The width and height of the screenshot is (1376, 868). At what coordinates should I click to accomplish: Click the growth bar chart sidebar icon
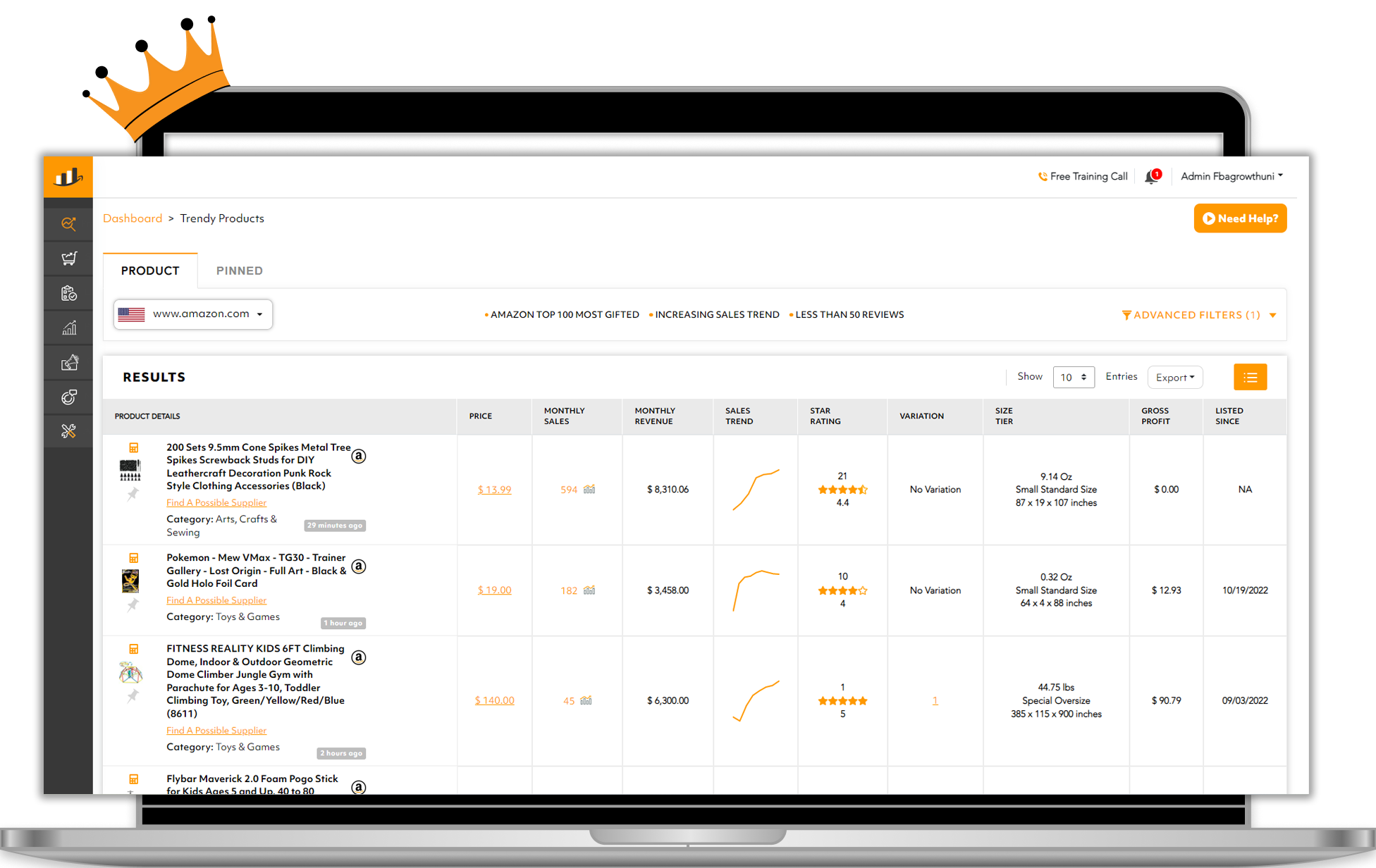click(68, 328)
